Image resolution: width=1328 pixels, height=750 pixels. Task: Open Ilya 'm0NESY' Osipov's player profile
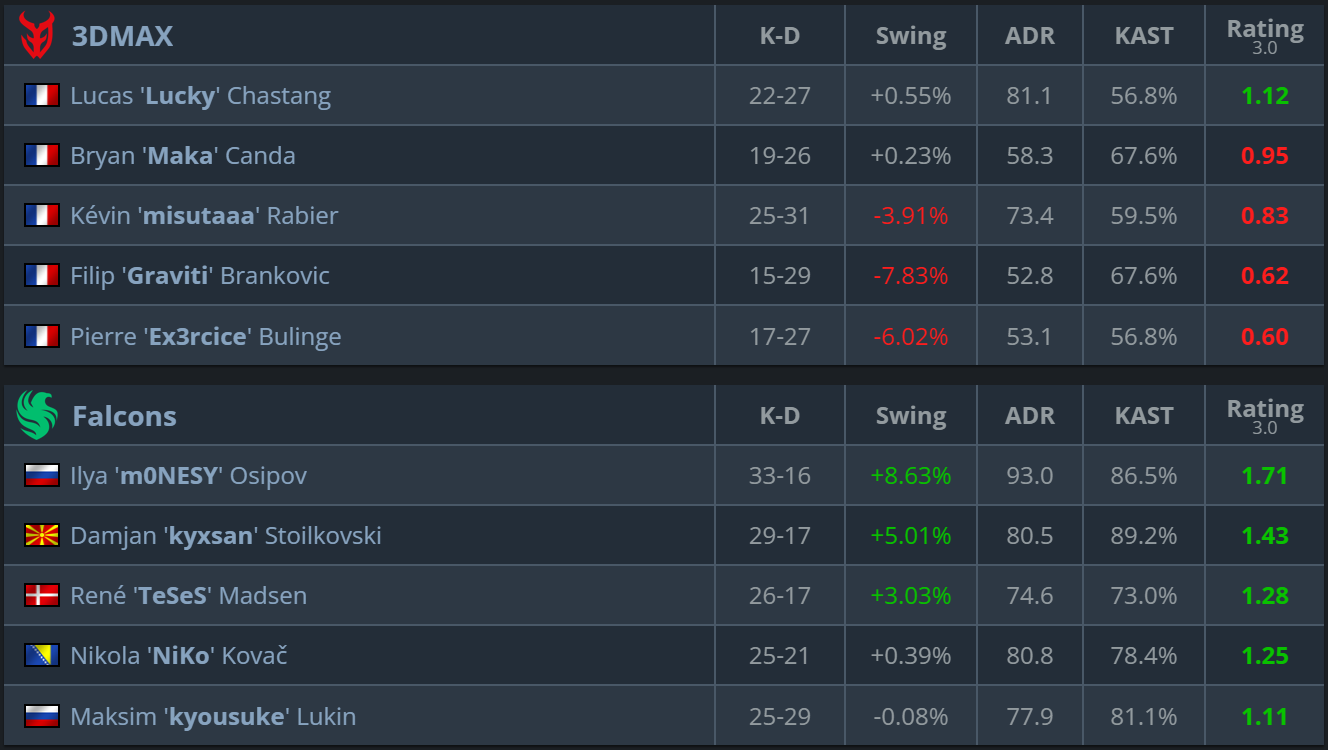tap(188, 476)
